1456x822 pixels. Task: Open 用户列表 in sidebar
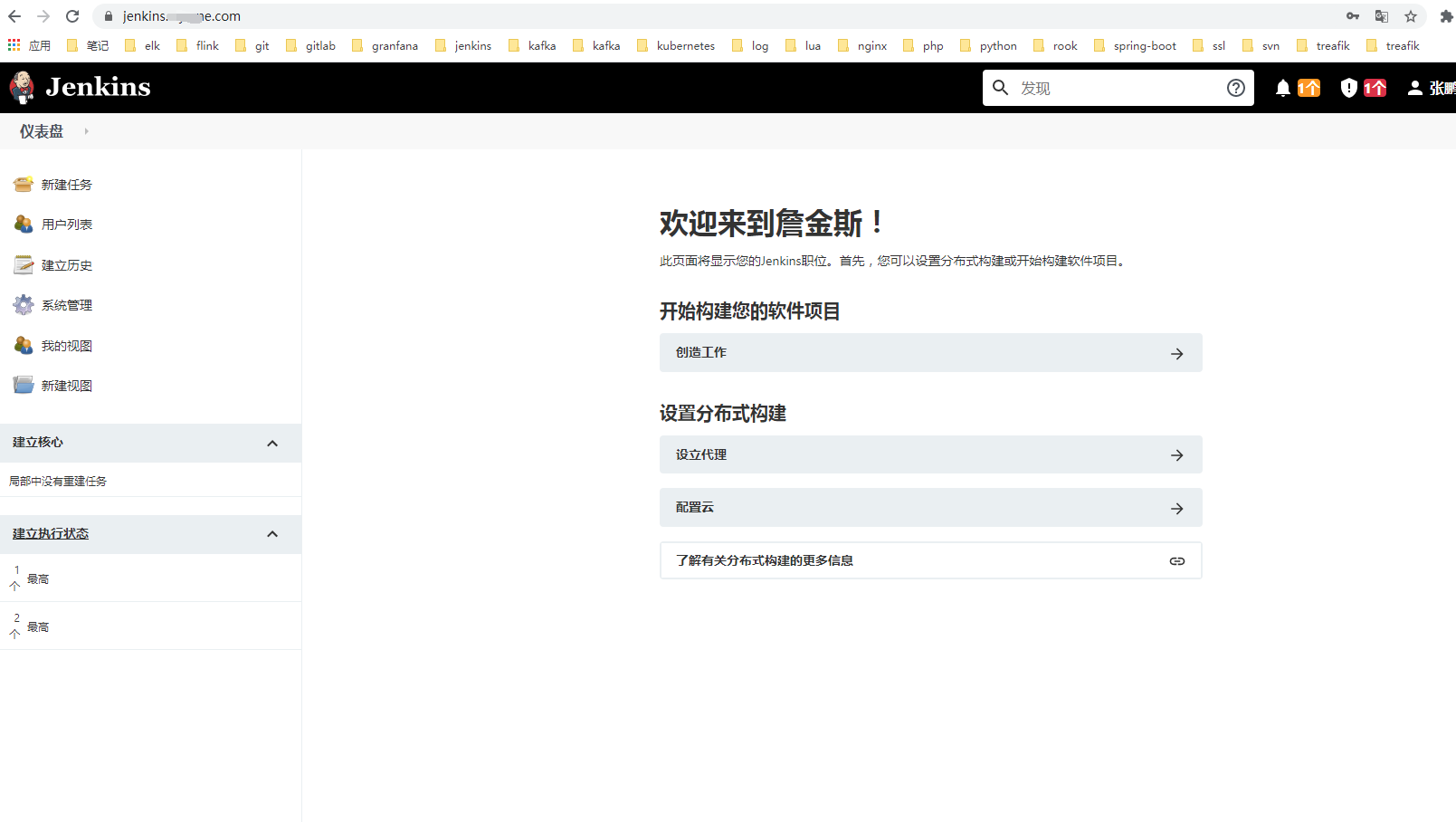[67, 225]
